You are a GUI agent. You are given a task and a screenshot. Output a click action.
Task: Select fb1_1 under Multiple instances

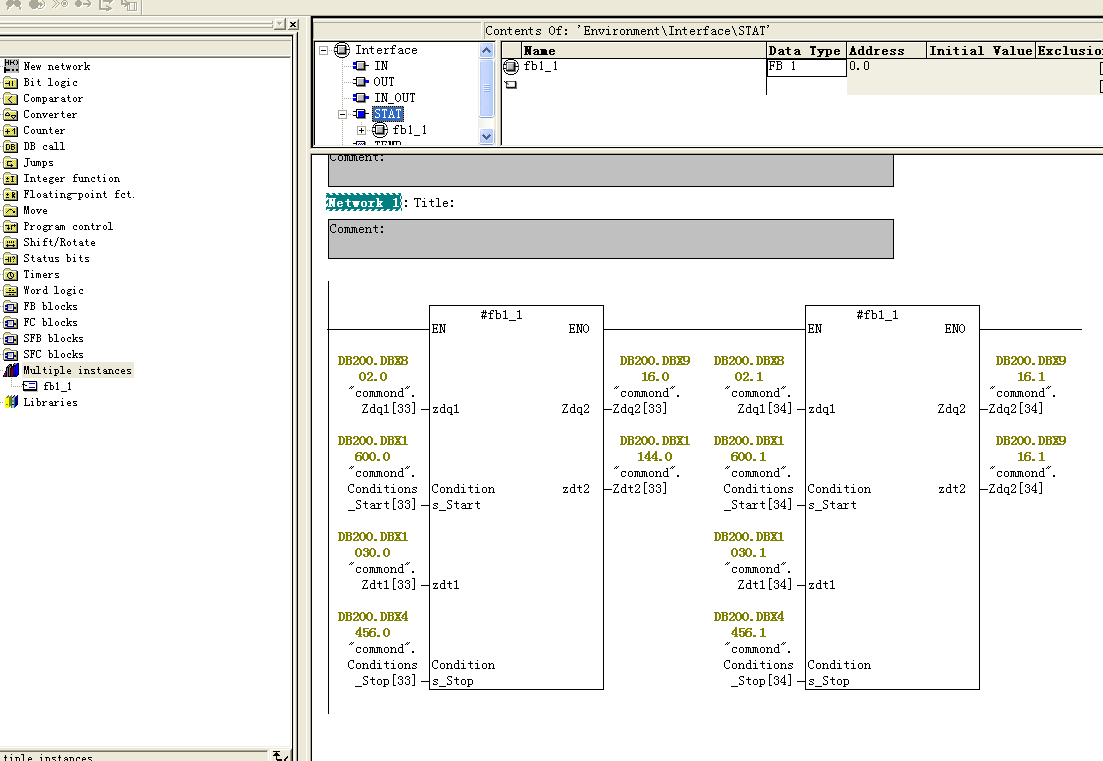pyautogui.click(x=57, y=386)
